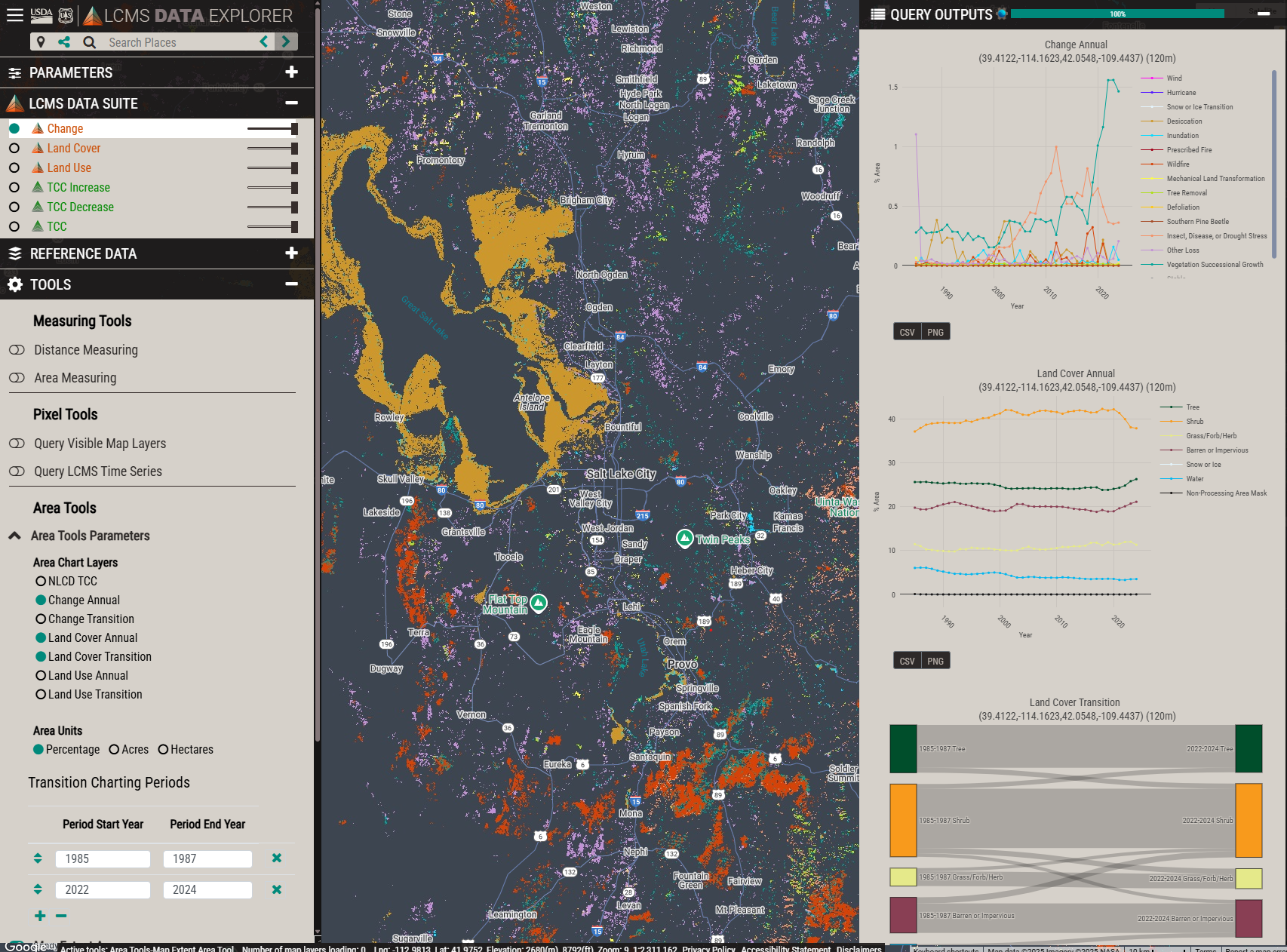
Task: Collapse the Area Tools Parameters section
Action: [x=14, y=536]
